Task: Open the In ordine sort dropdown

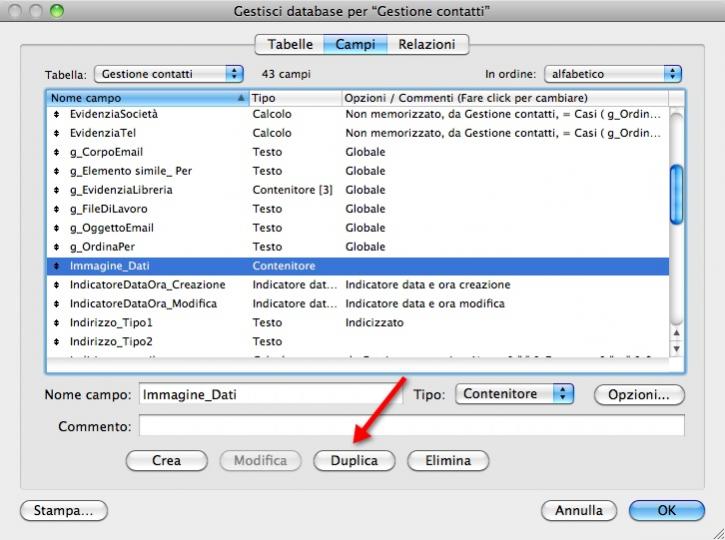Action: pyautogui.click(x=612, y=74)
